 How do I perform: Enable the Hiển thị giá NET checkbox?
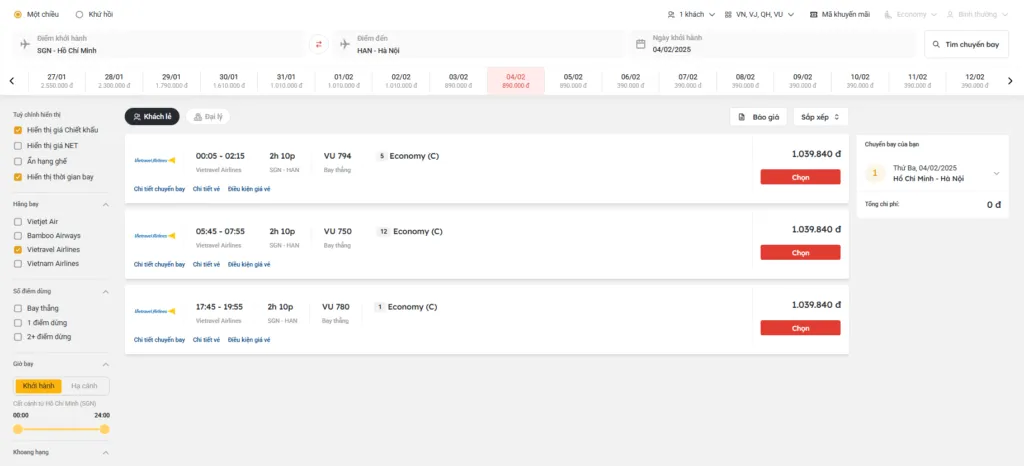point(18,145)
